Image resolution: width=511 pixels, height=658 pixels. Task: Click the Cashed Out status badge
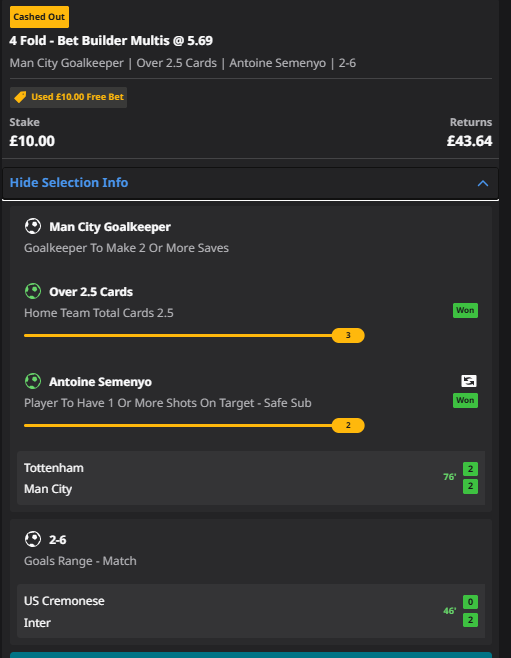(39, 17)
